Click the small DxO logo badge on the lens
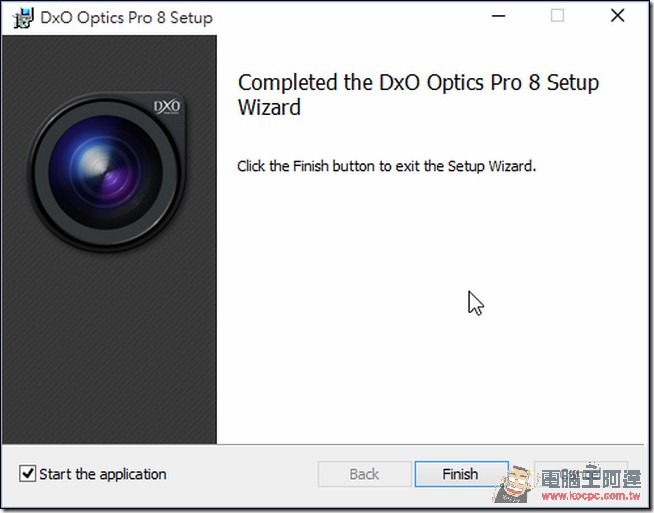 click(167, 106)
